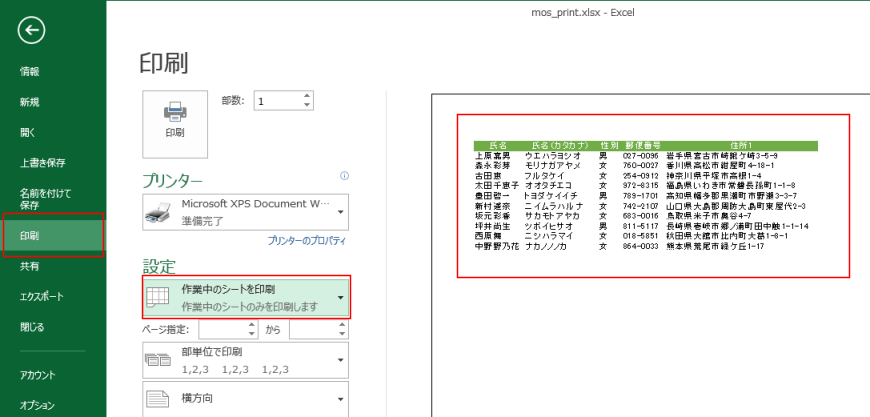Open プリンターのプロパティ link
Screen dimensions: 870x417
(x=306, y=242)
